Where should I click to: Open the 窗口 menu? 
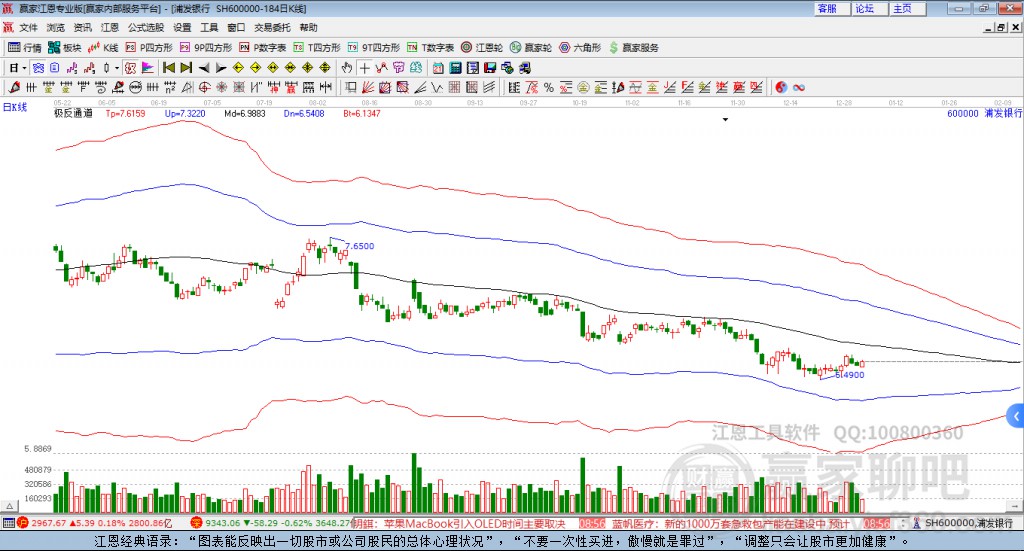tap(236, 27)
